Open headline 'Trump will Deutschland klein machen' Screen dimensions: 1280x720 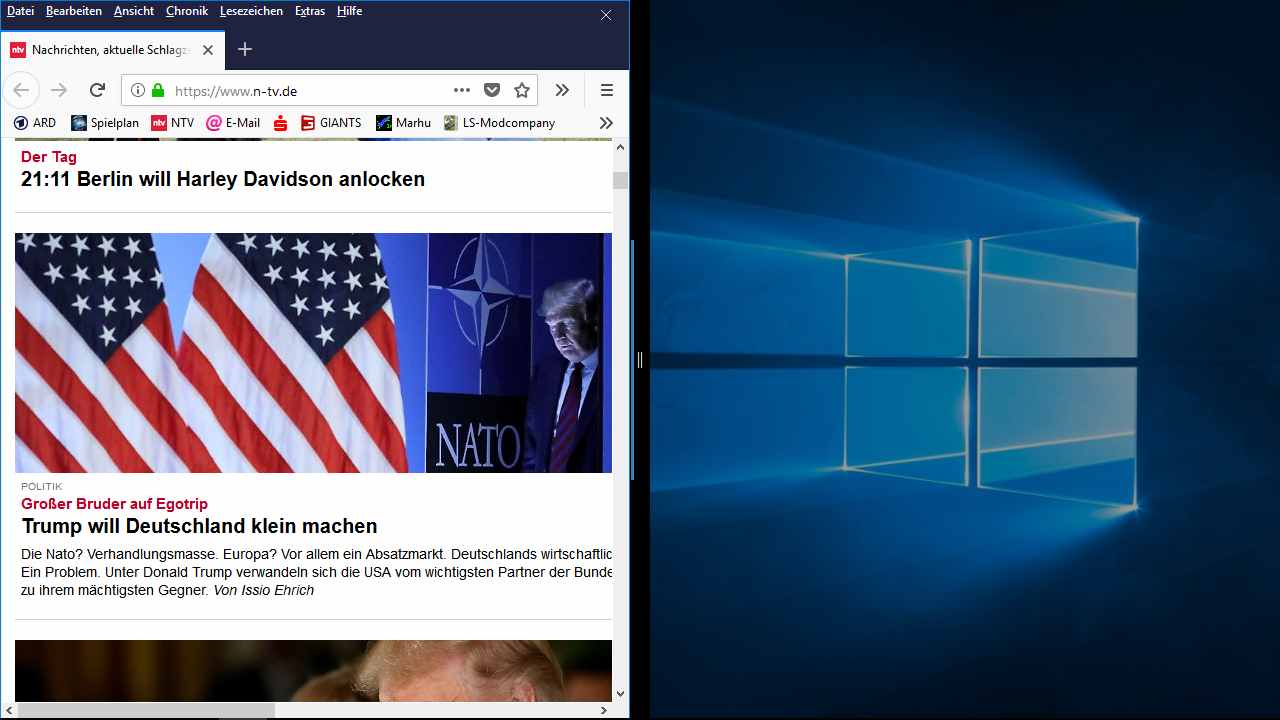click(x=199, y=526)
